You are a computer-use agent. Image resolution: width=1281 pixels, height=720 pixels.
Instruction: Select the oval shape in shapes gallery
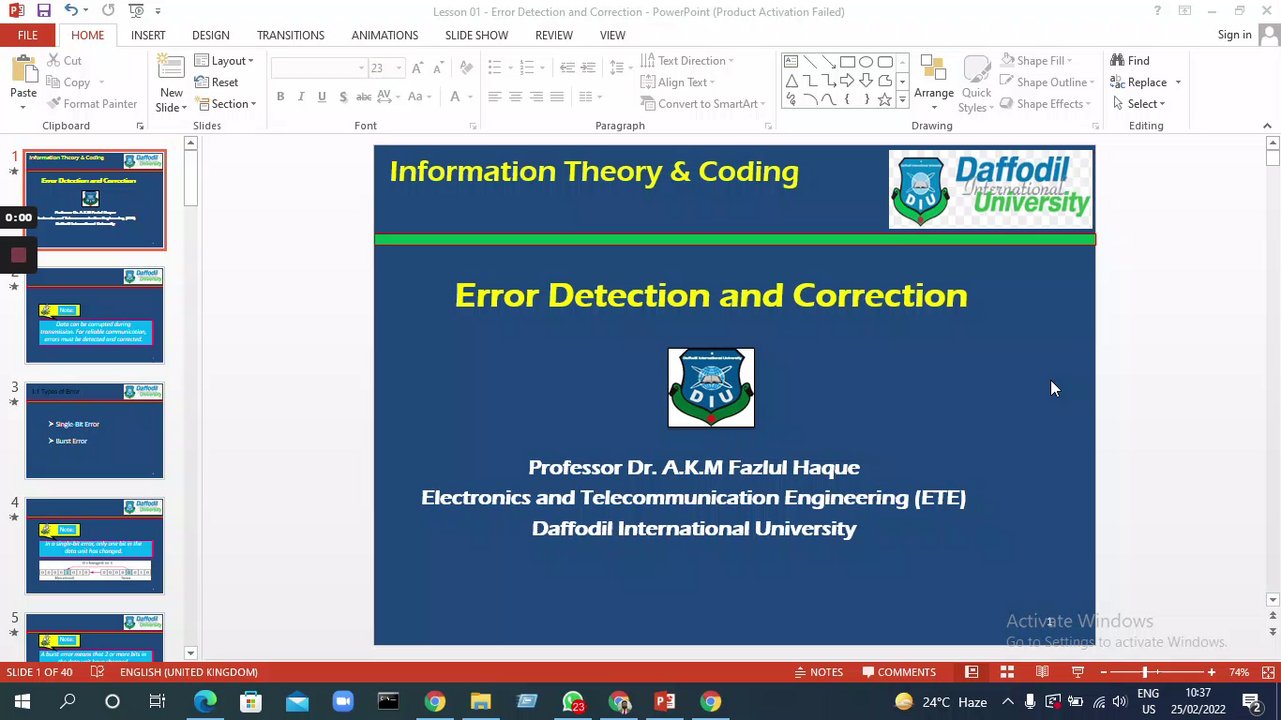[x=866, y=62]
